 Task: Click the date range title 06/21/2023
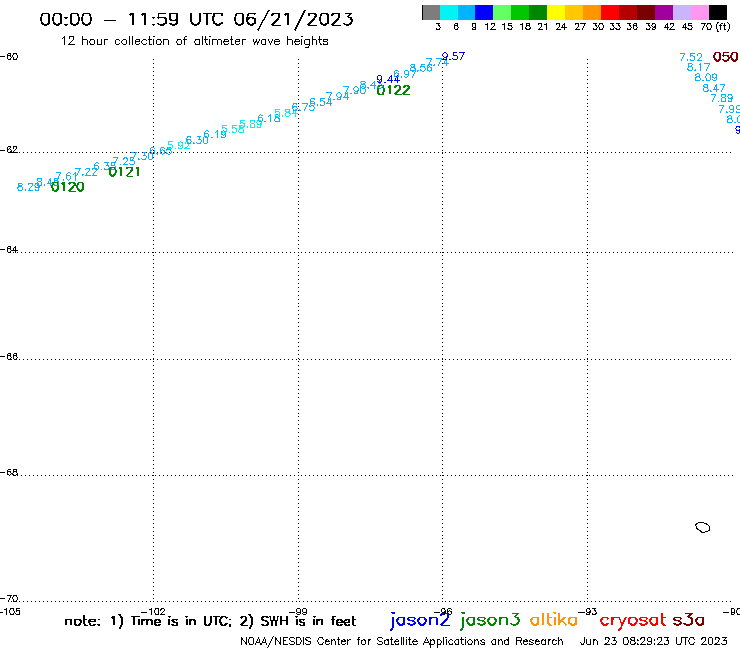[293, 19]
